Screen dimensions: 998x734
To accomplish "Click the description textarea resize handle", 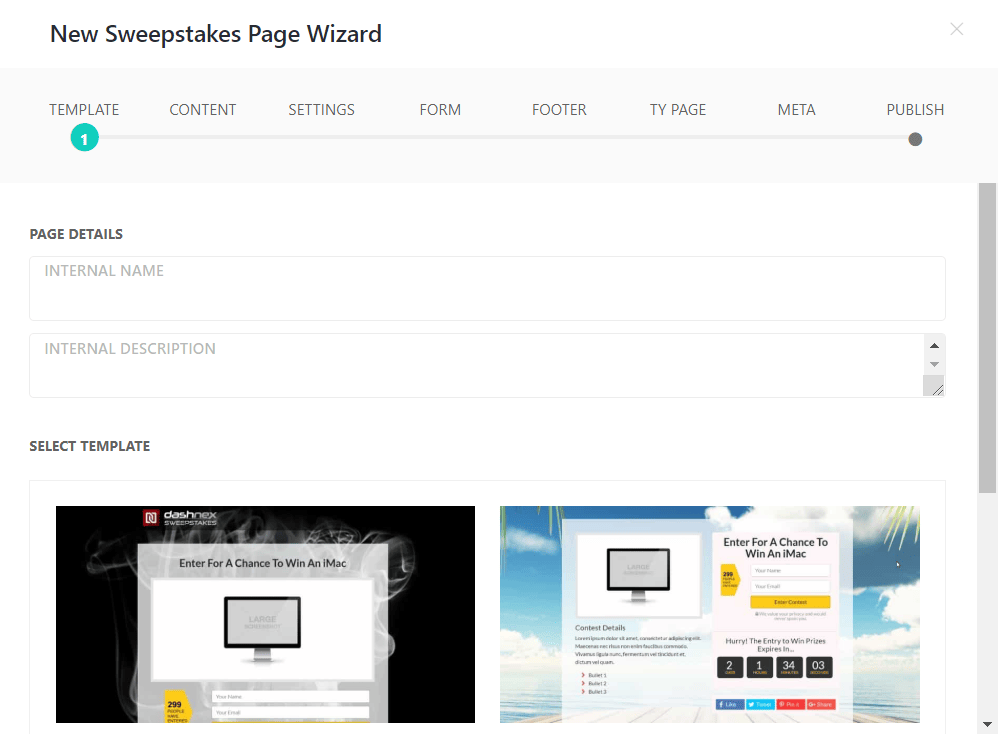I will [936, 388].
